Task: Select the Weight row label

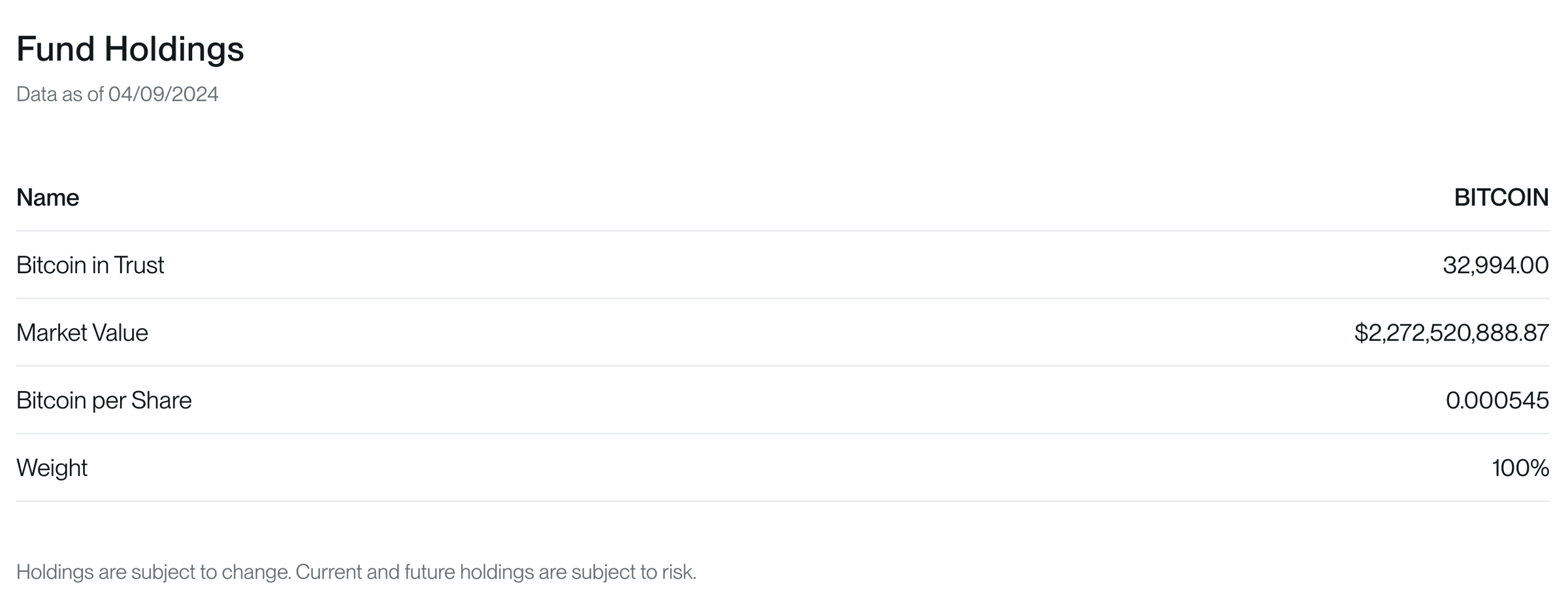Action: click(x=52, y=468)
